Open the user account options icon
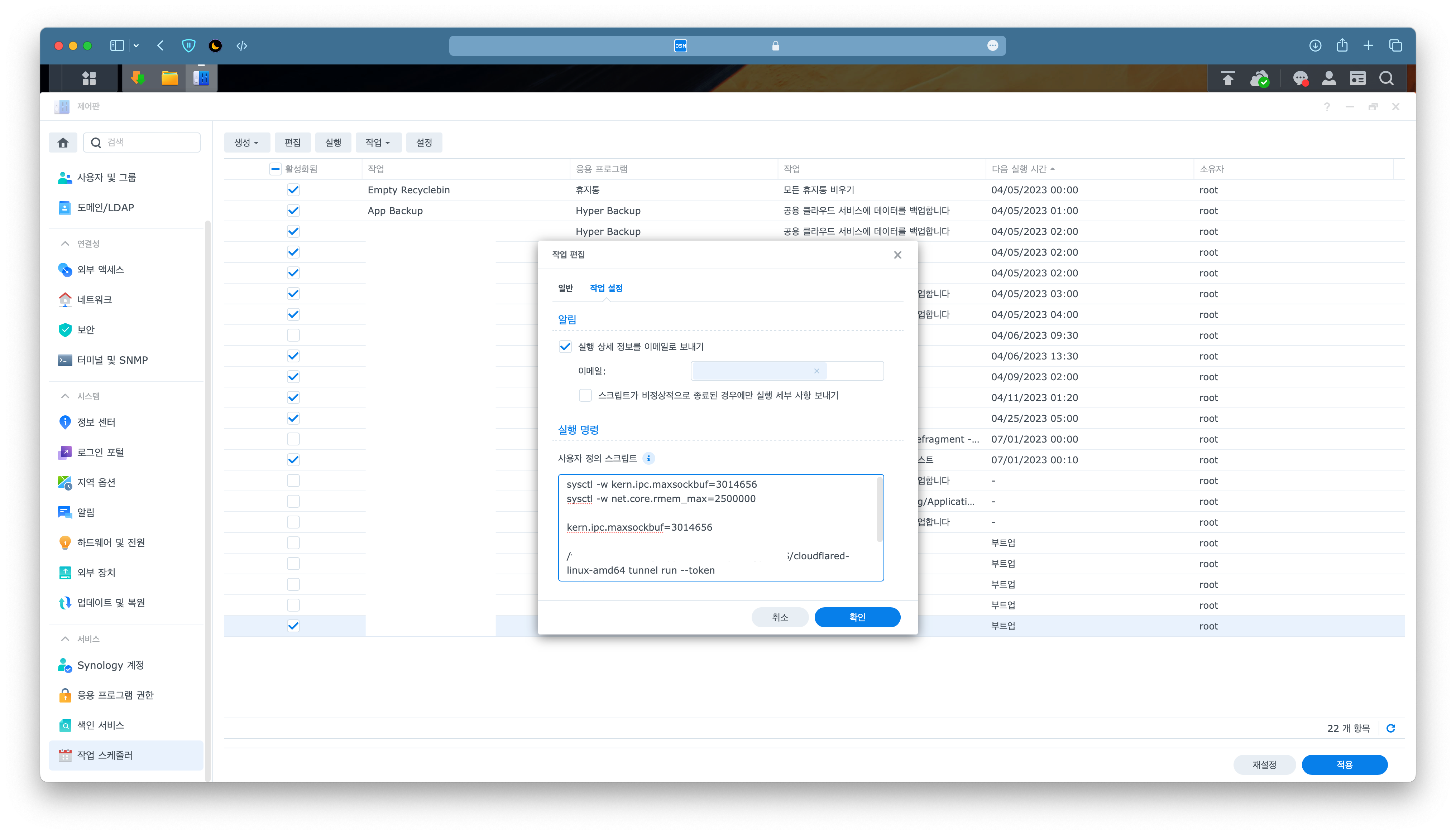Image resolution: width=1456 pixels, height=835 pixels. [x=1329, y=78]
